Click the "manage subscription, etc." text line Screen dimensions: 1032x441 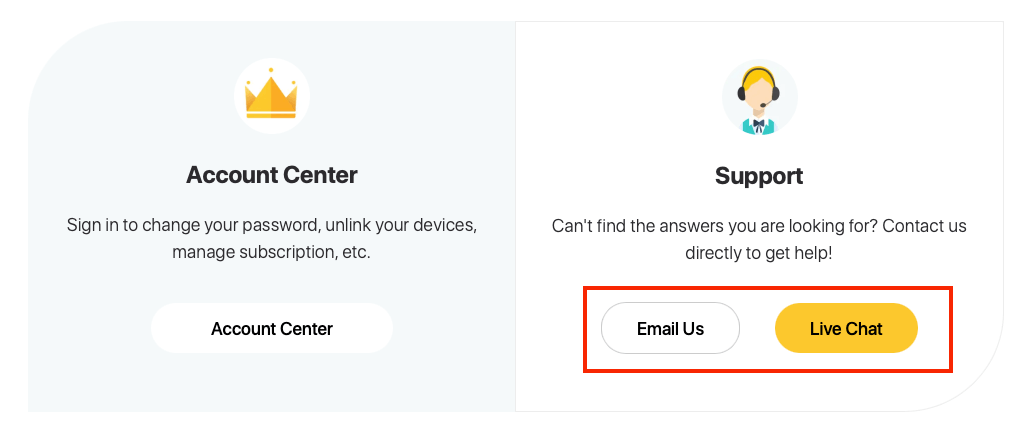pos(272,252)
